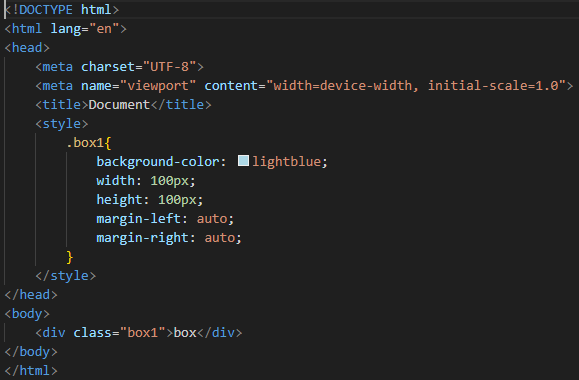Click the '"UTF-8"' charset value
Image resolution: width=579 pixels, height=380 pixels.
click(169, 66)
